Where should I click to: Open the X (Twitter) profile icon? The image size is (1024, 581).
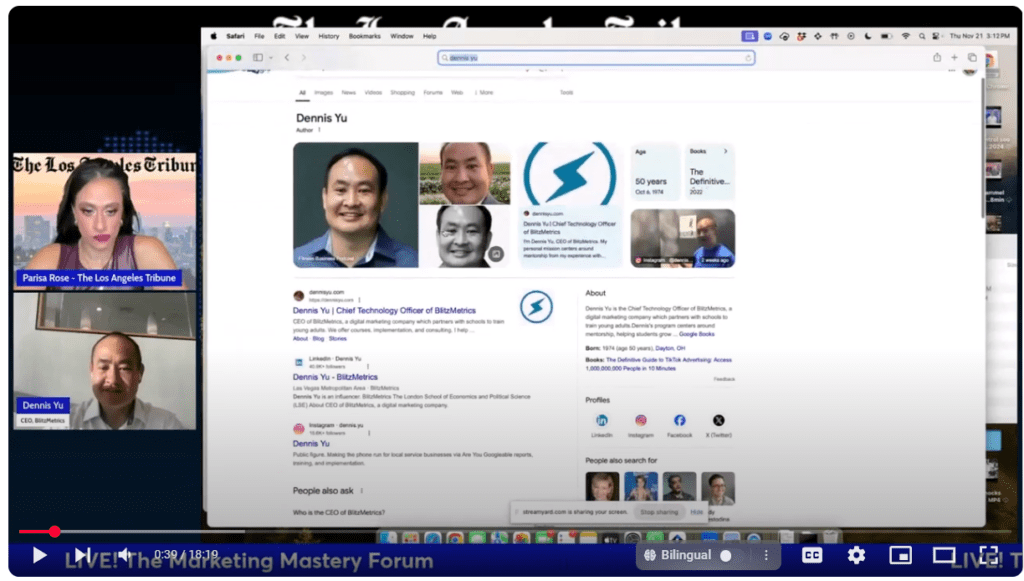point(718,421)
